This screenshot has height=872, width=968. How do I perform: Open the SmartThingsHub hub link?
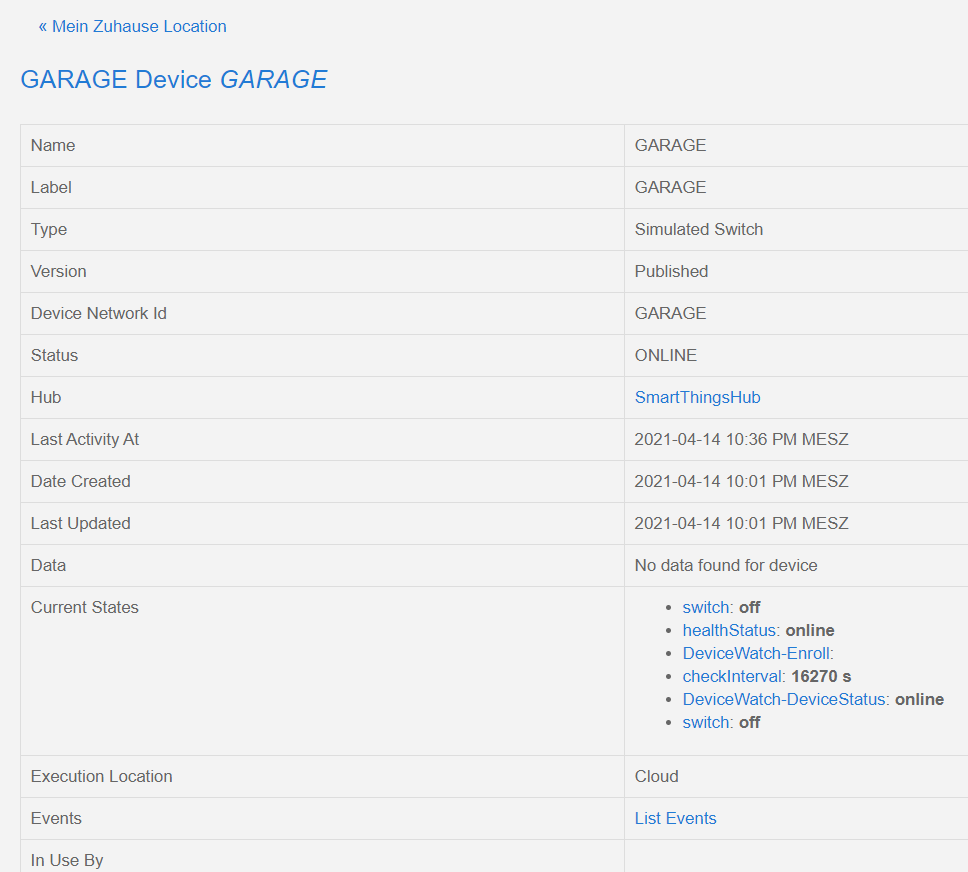click(x=697, y=397)
